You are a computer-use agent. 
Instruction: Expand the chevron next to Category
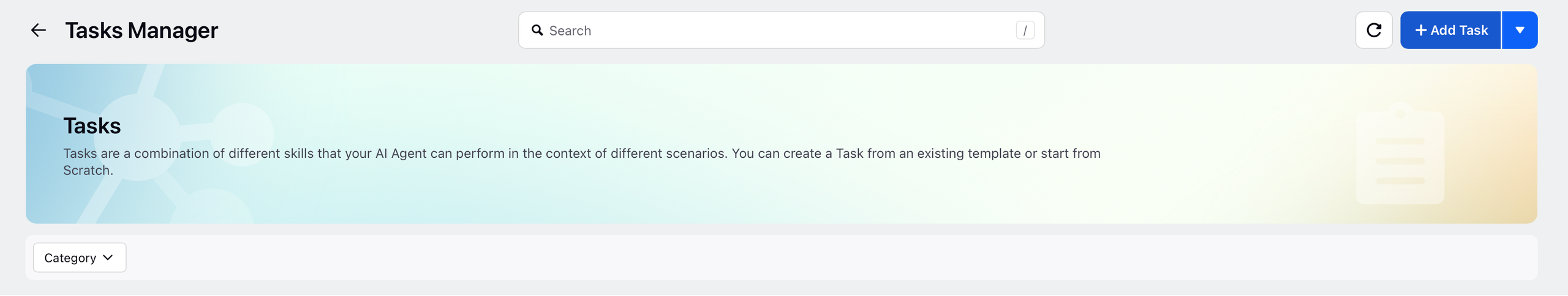108,257
